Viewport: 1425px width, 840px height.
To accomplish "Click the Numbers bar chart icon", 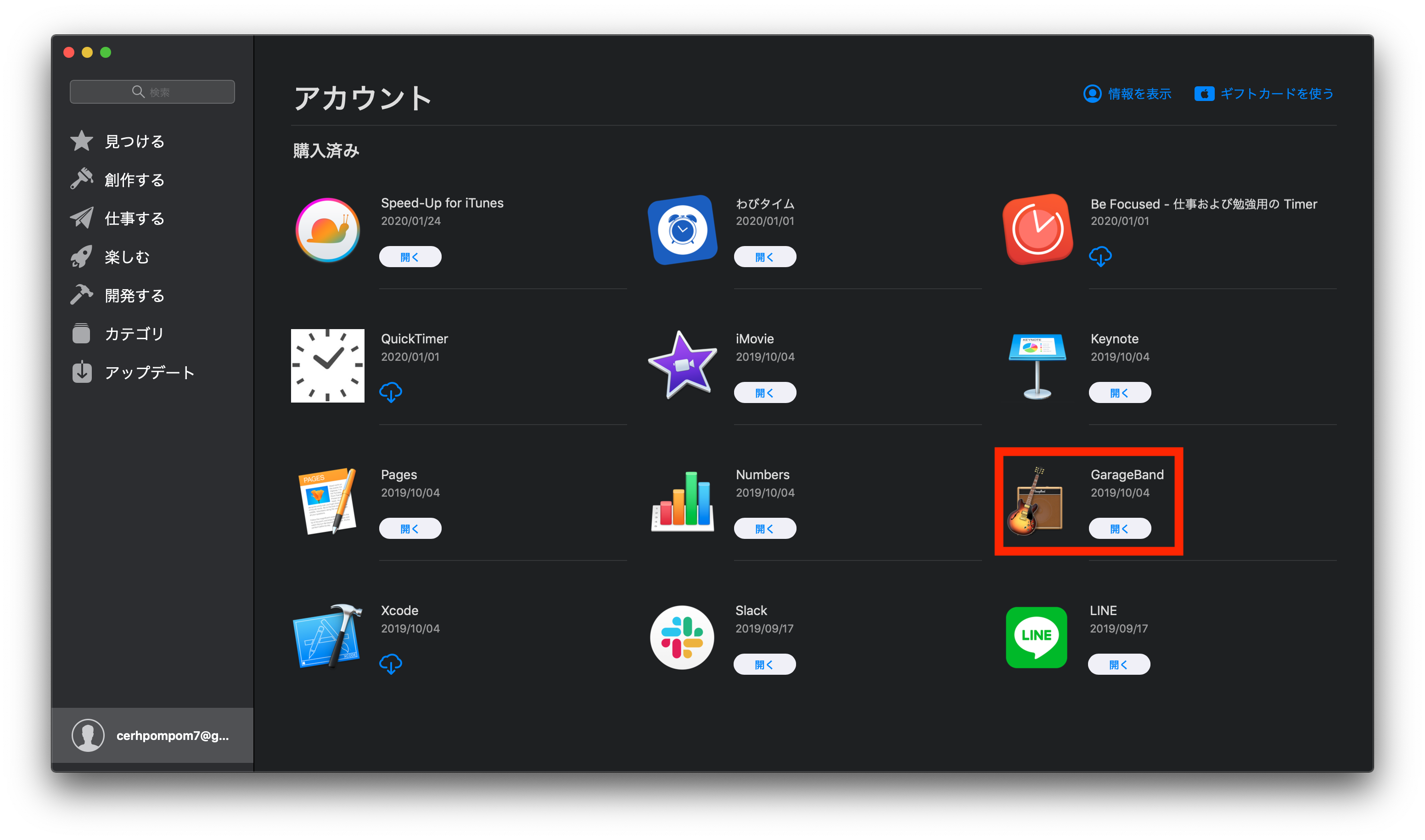I will 682,502.
